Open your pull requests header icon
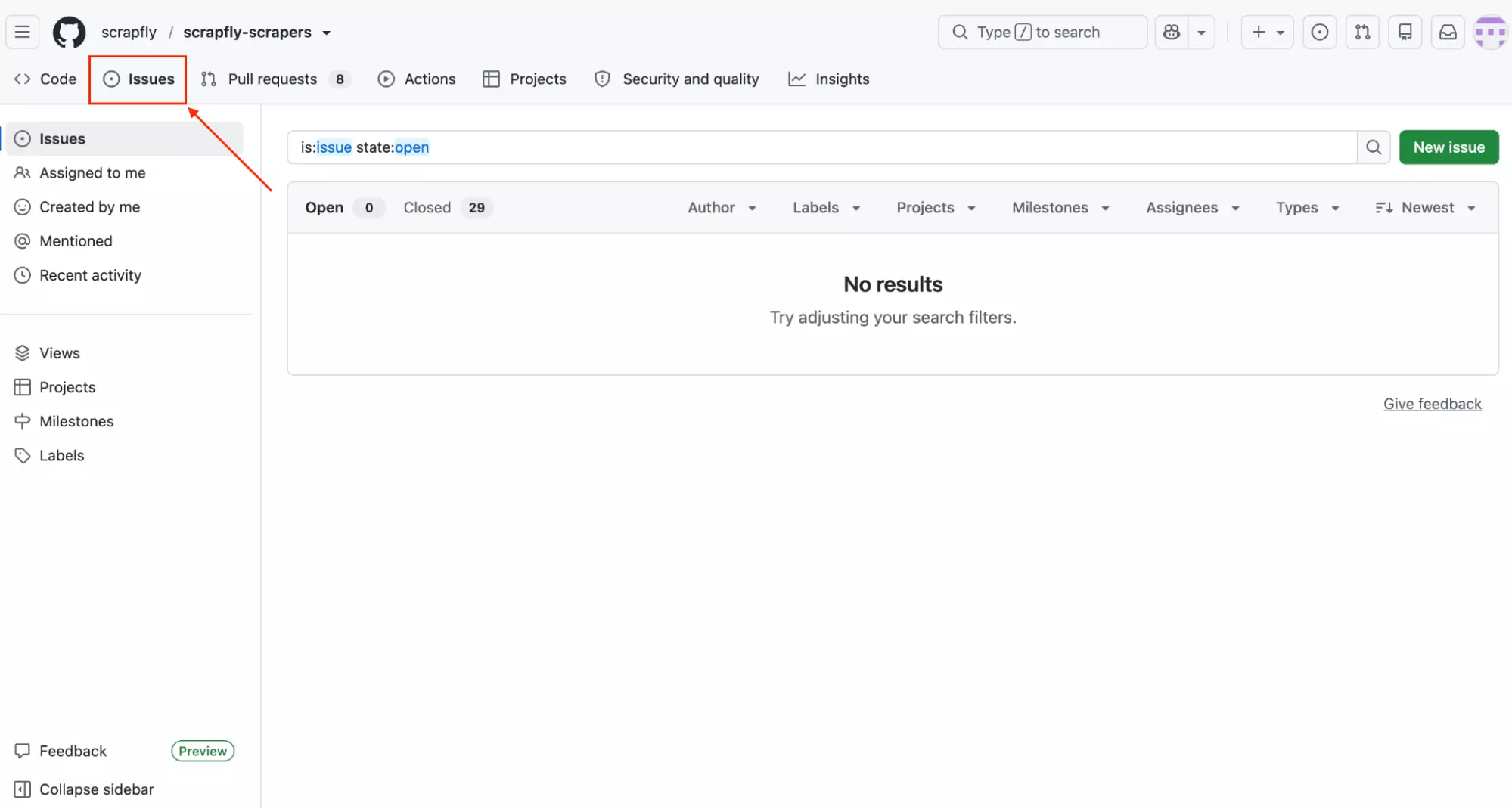1512x809 pixels. click(x=1362, y=32)
